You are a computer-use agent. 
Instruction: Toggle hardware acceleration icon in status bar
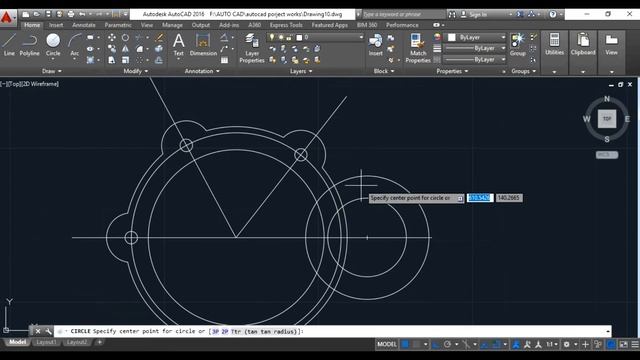(611, 344)
